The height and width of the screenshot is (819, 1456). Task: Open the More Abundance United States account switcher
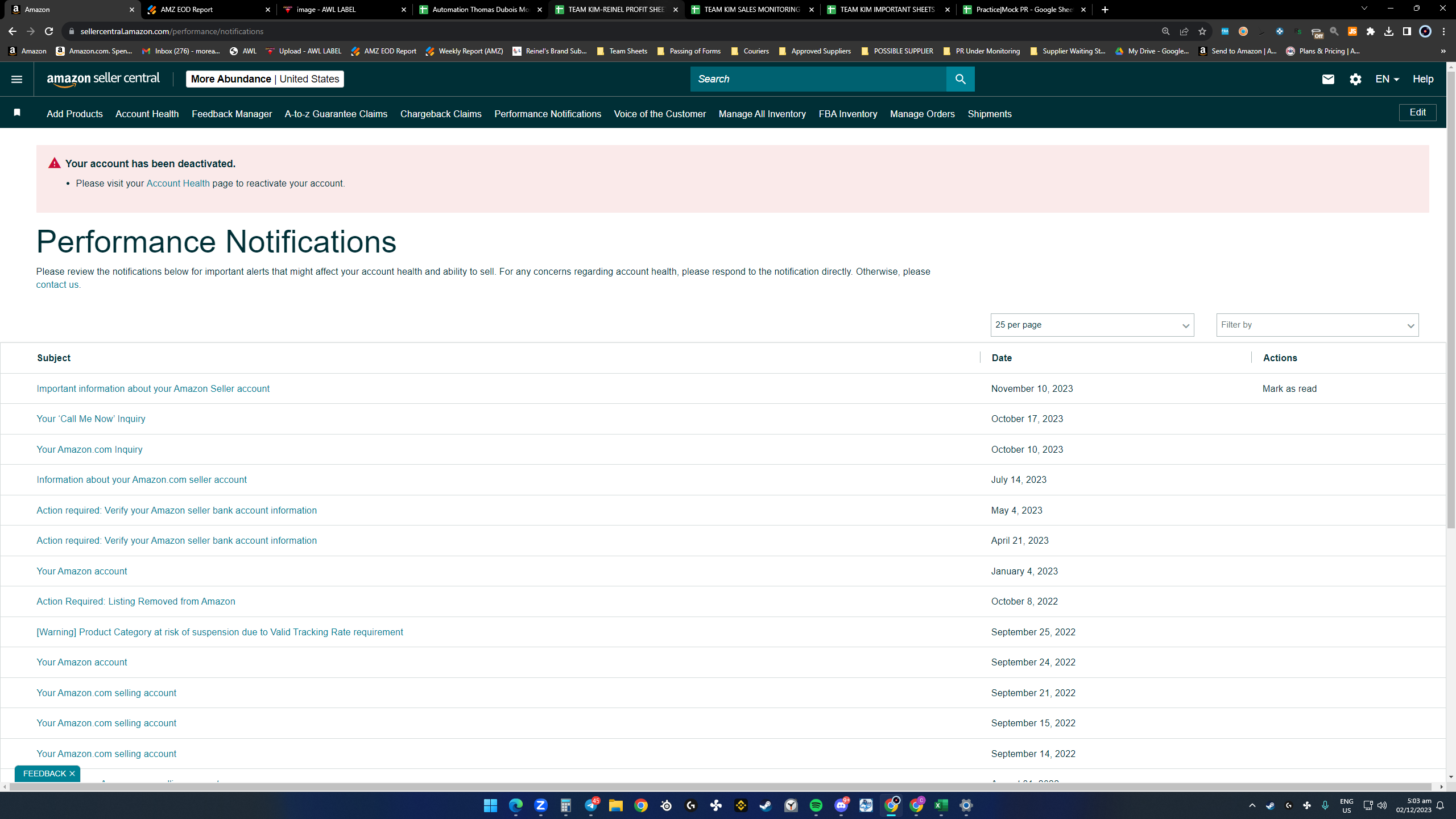(x=264, y=79)
